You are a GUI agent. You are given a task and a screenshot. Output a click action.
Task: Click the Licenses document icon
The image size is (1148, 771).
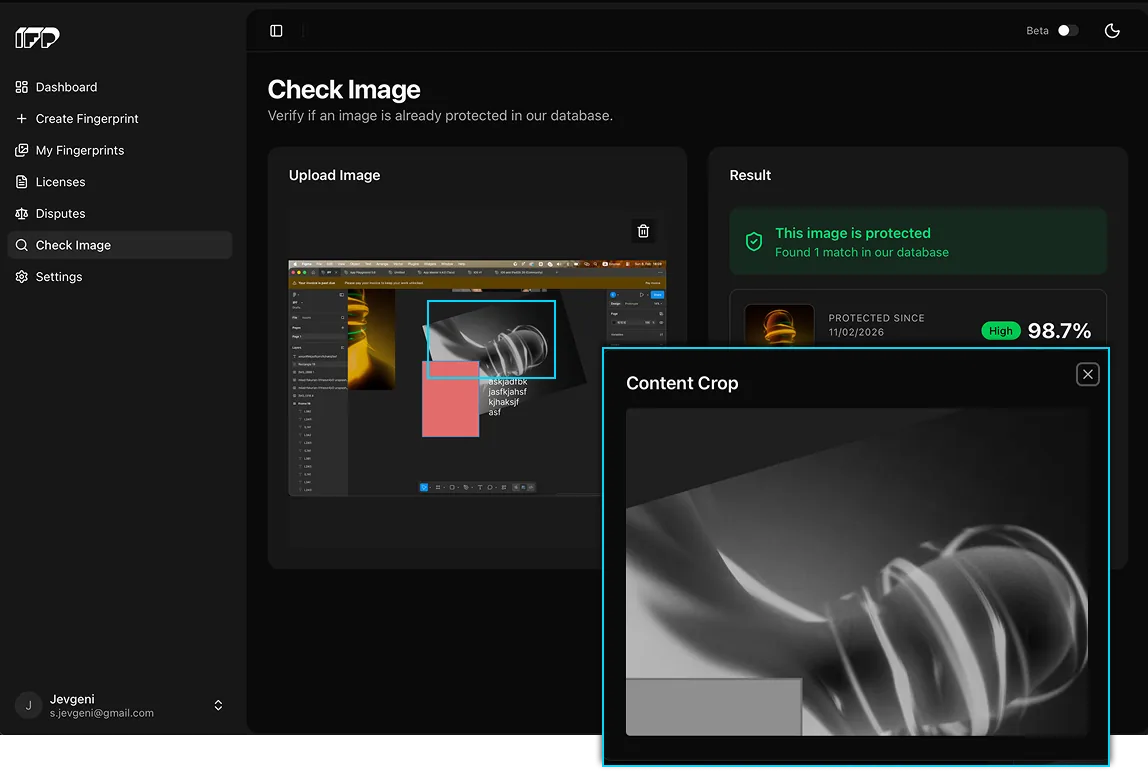point(21,182)
